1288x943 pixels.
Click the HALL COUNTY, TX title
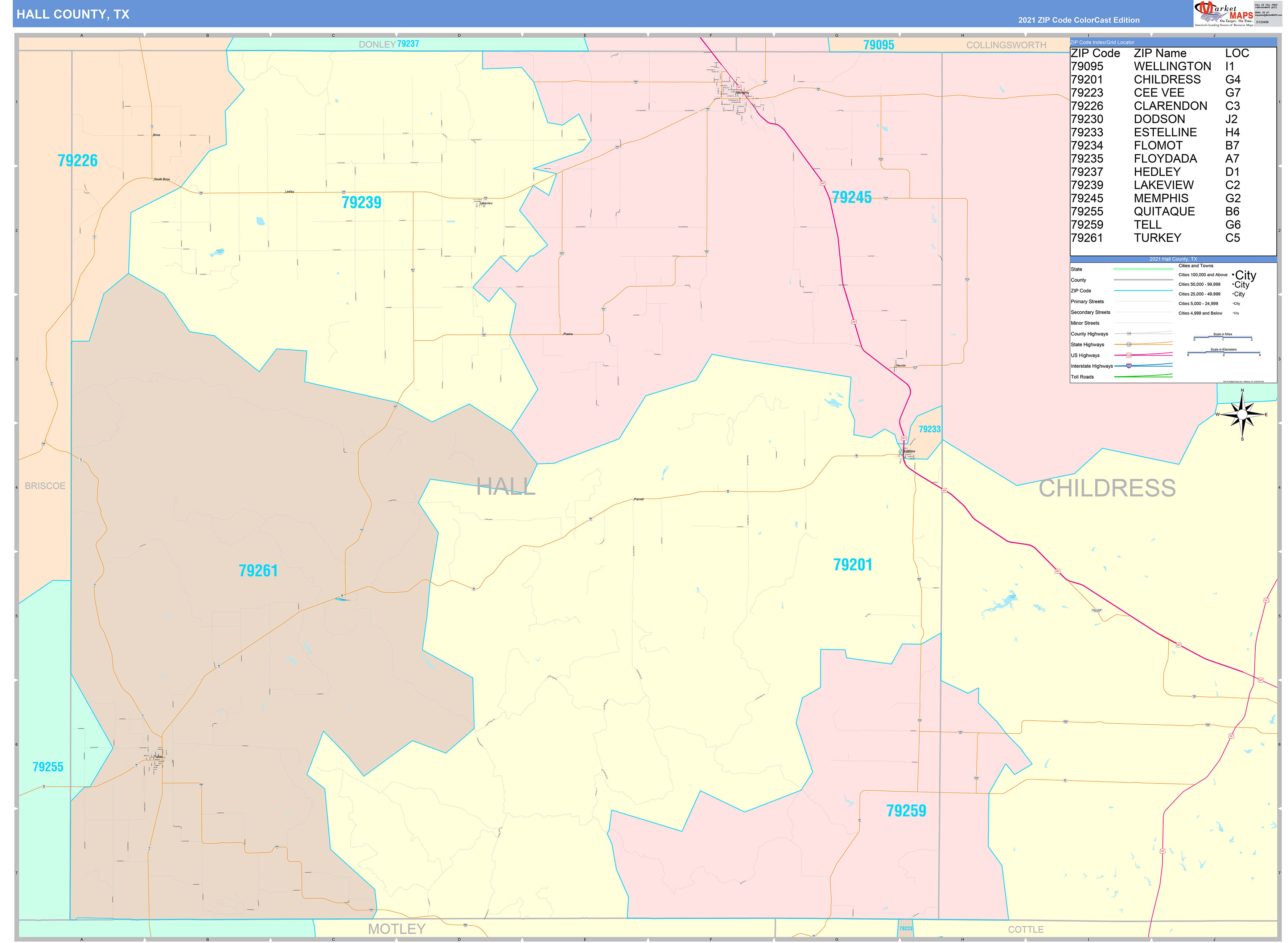pyautogui.click(x=73, y=14)
